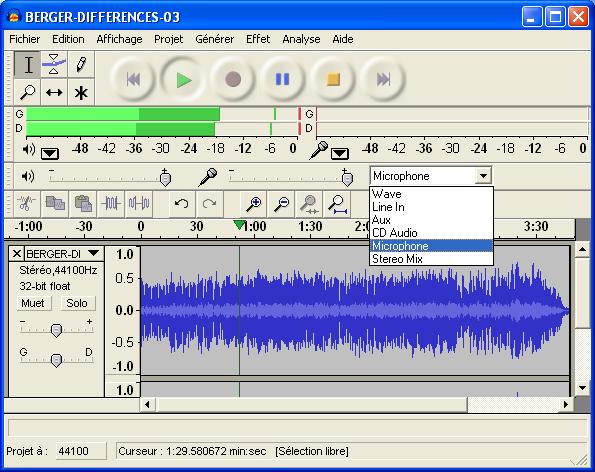The height and width of the screenshot is (472, 595).
Task: Select the Zoom magnifier tool
Action: click(27, 92)
